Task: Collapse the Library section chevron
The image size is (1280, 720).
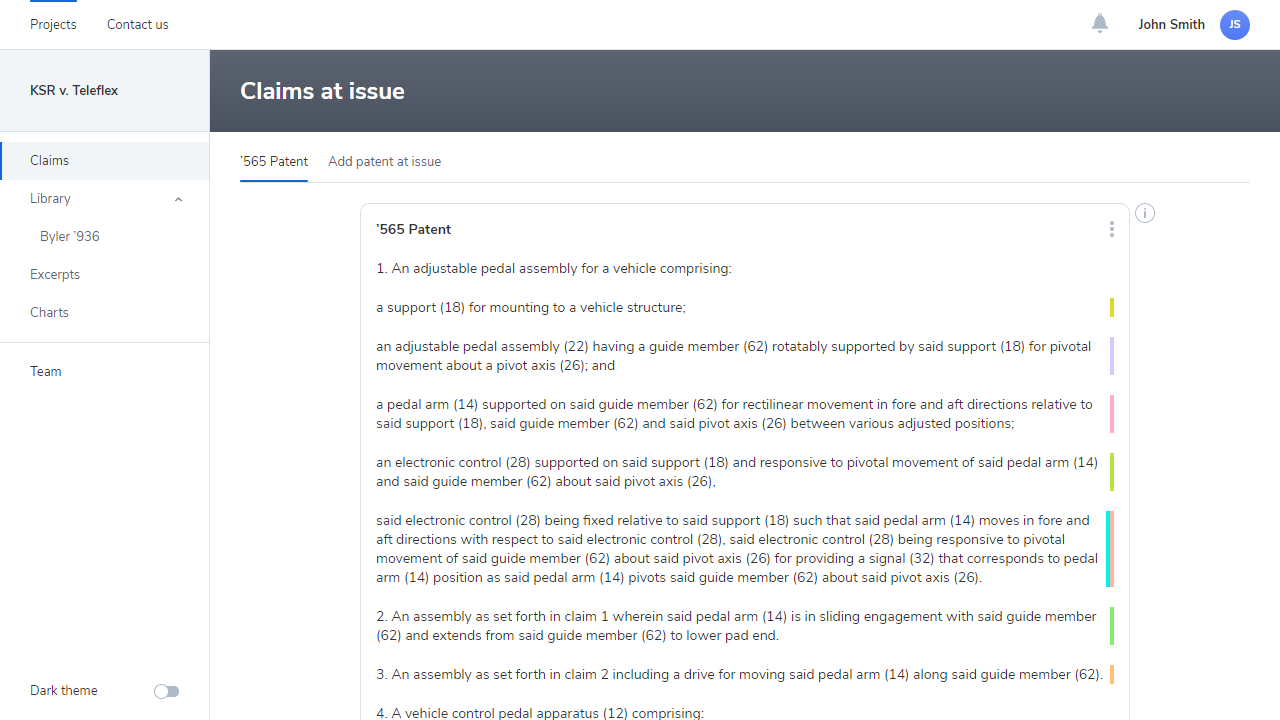Action: pos(178,199)
